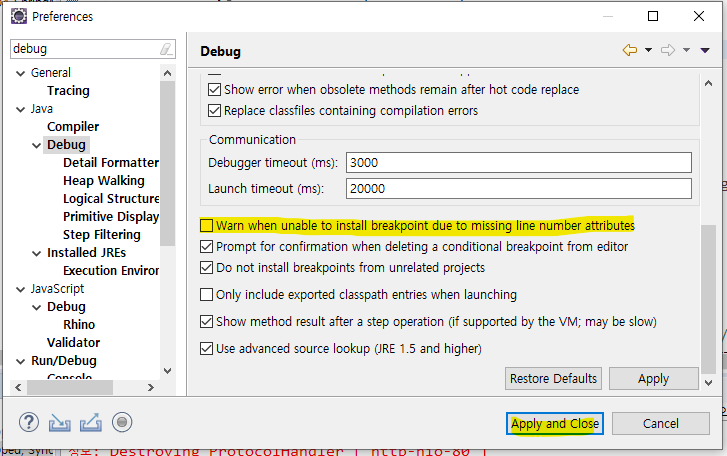This screenshot has height=456, width=727.
Task: Select Rhino under JavaScript Debug
Action: (79, 325)
